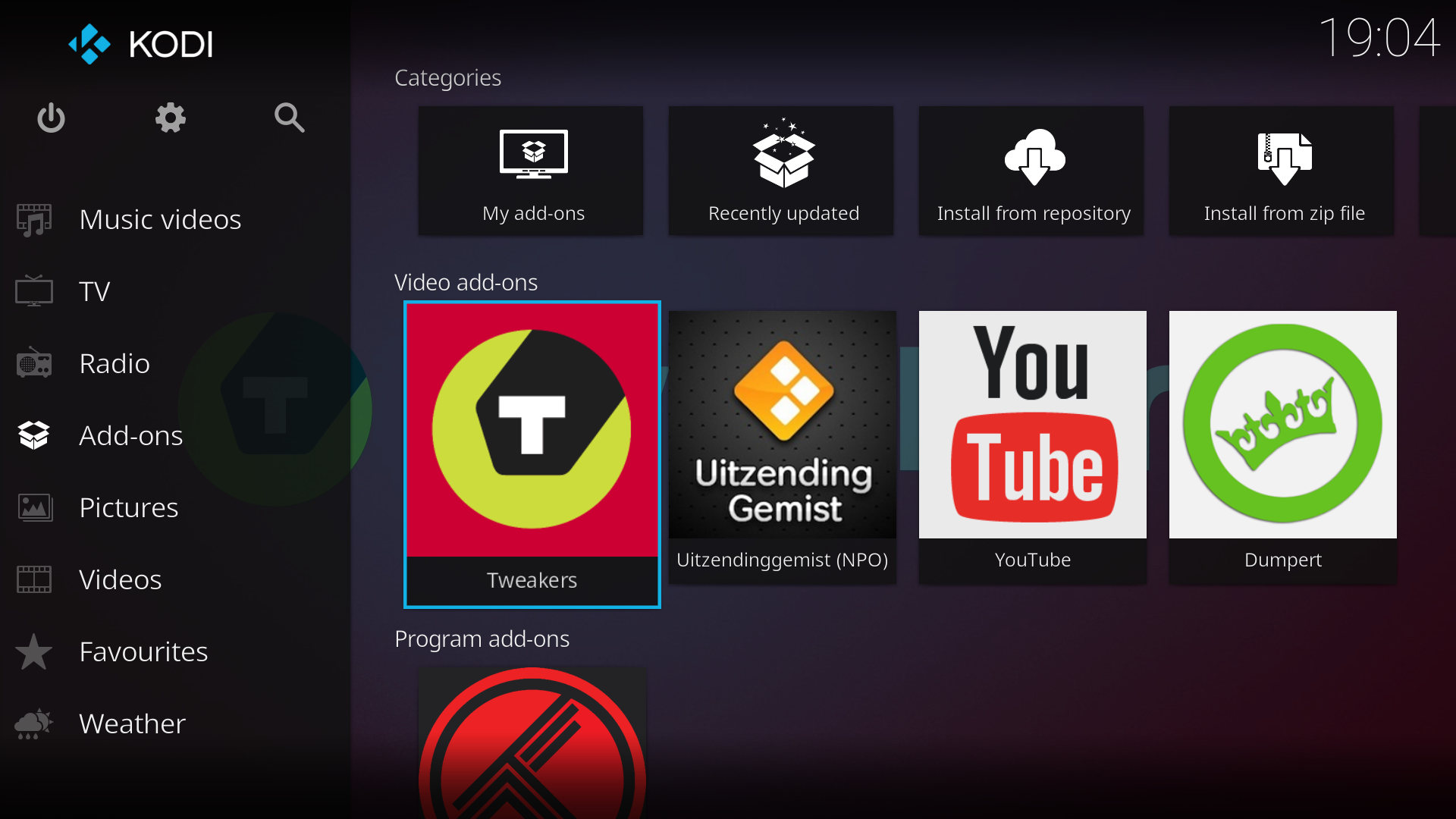This screenshot has height=819, width=1456.
Task: Toggle the power off button
Action: point(50,117)
